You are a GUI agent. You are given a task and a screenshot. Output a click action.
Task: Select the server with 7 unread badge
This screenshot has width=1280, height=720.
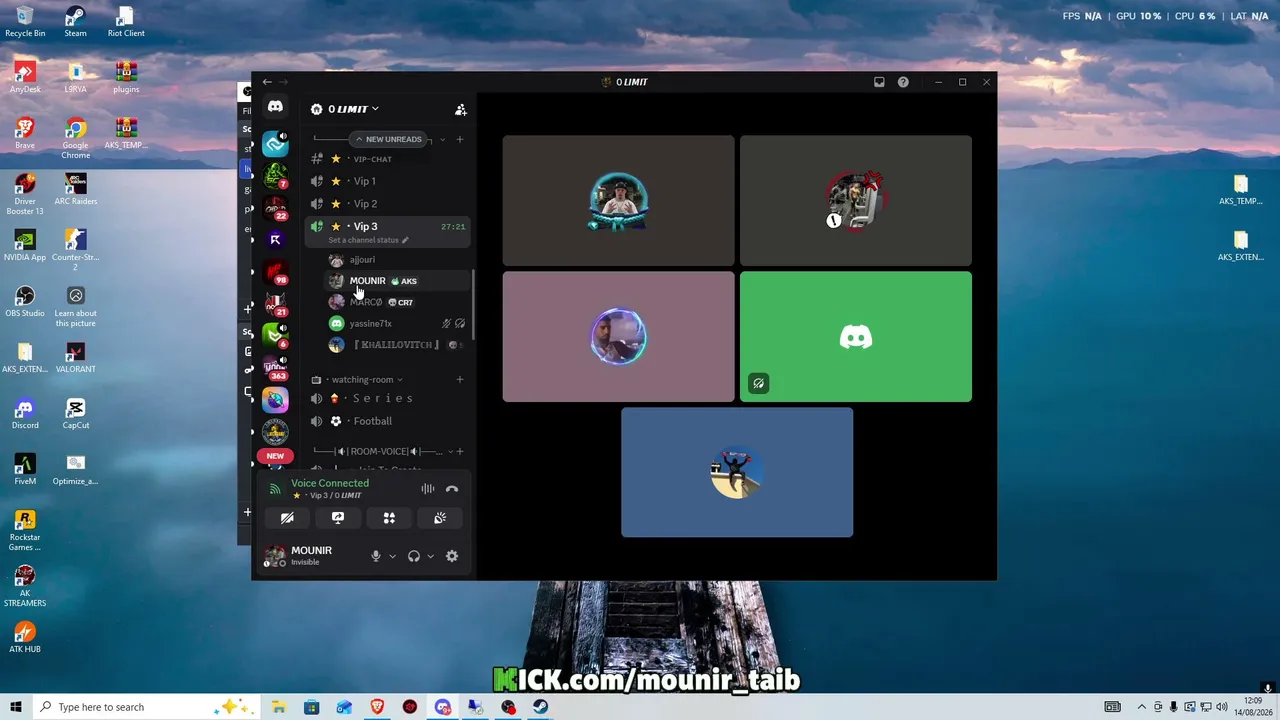pyautogui.click(x=275, y=176)
